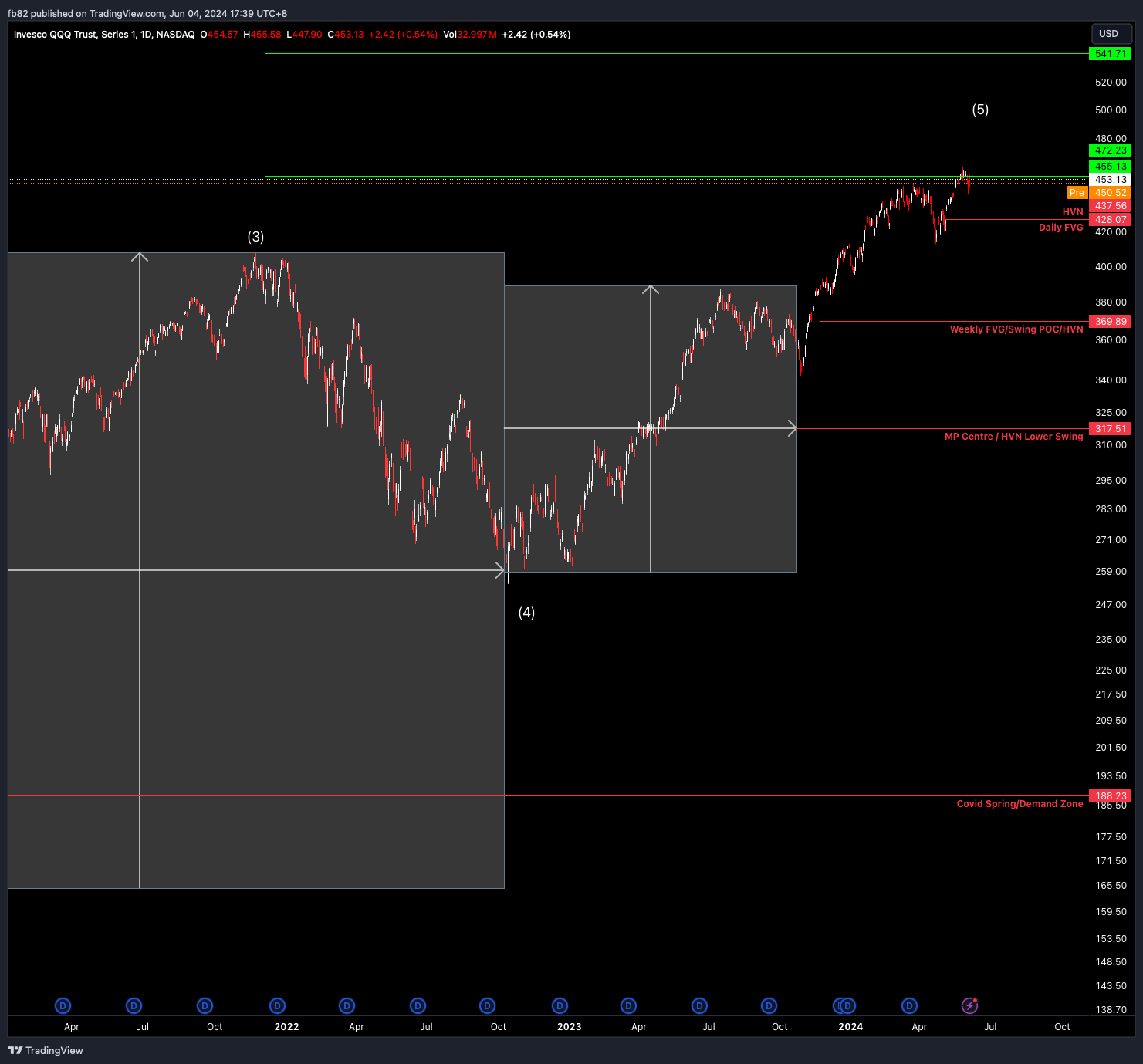Click the 2022 year label on time axis
1143x1064 pixels.
click(286, 1027)
